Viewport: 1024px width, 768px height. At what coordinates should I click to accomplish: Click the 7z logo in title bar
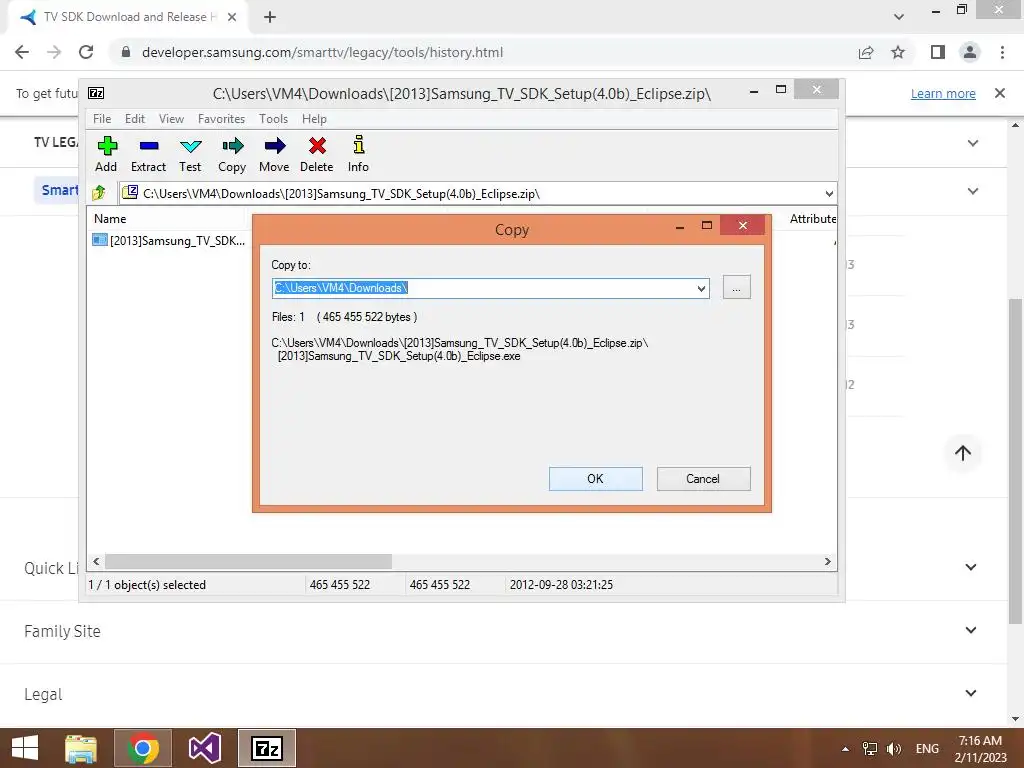point(96,93)
